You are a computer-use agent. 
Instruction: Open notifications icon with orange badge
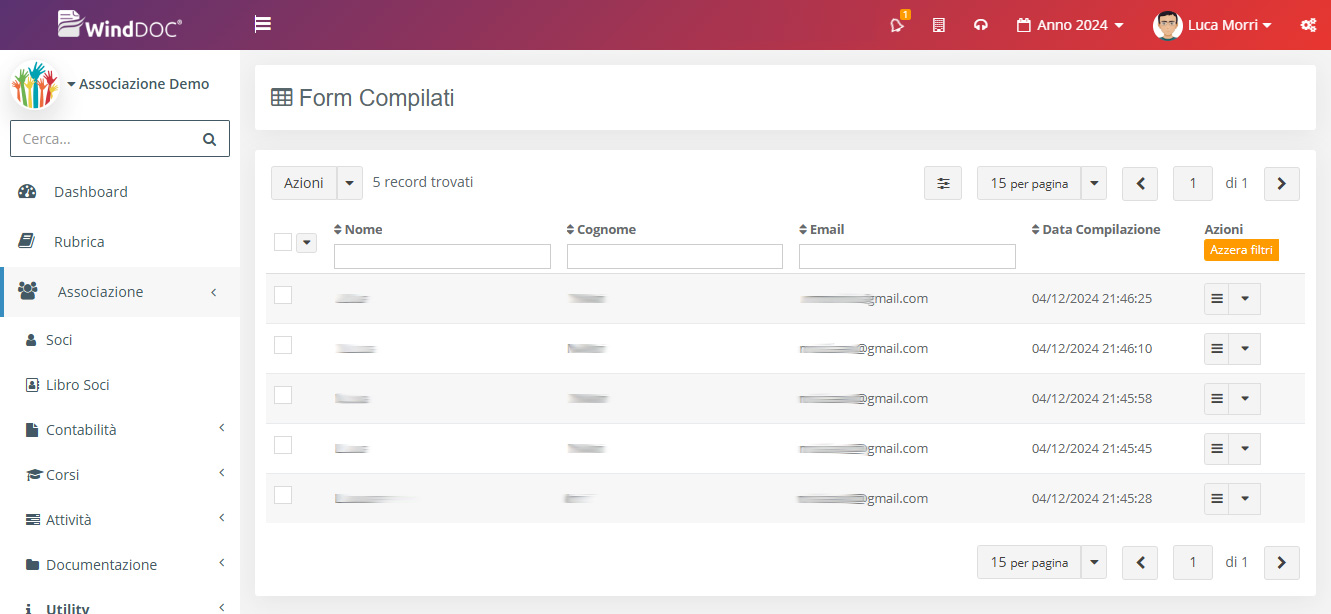coord(898,24)
